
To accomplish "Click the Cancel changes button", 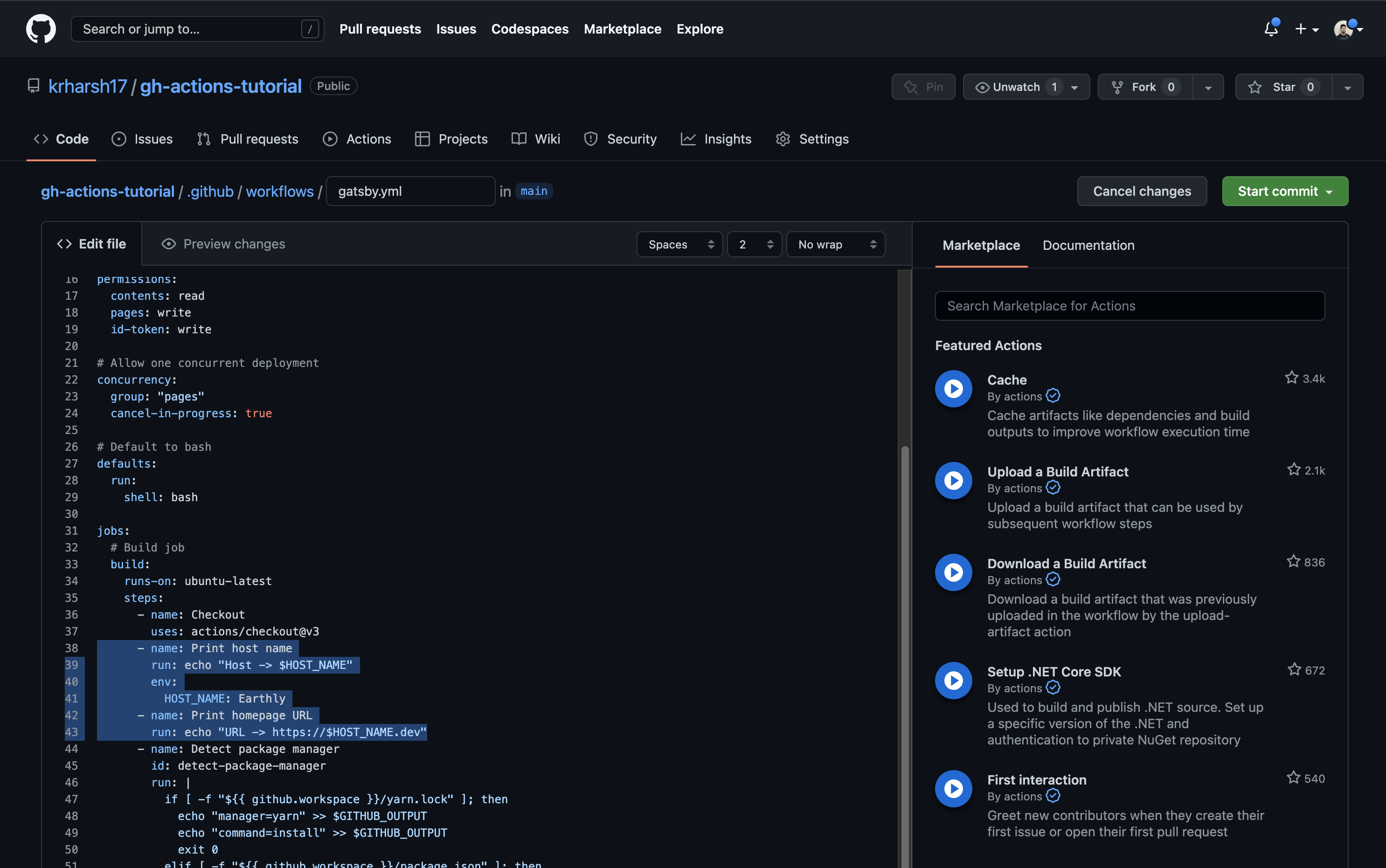I will pos(1142,191).
